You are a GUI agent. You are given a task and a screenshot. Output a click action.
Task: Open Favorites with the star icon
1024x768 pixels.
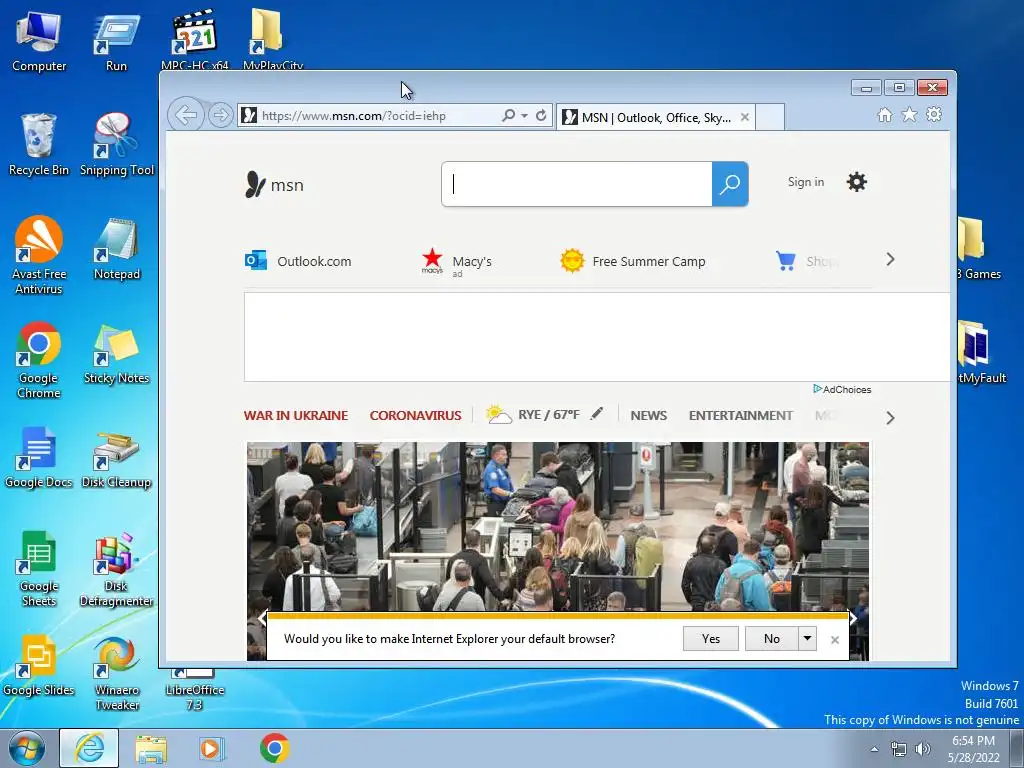(x=909, y=115)
